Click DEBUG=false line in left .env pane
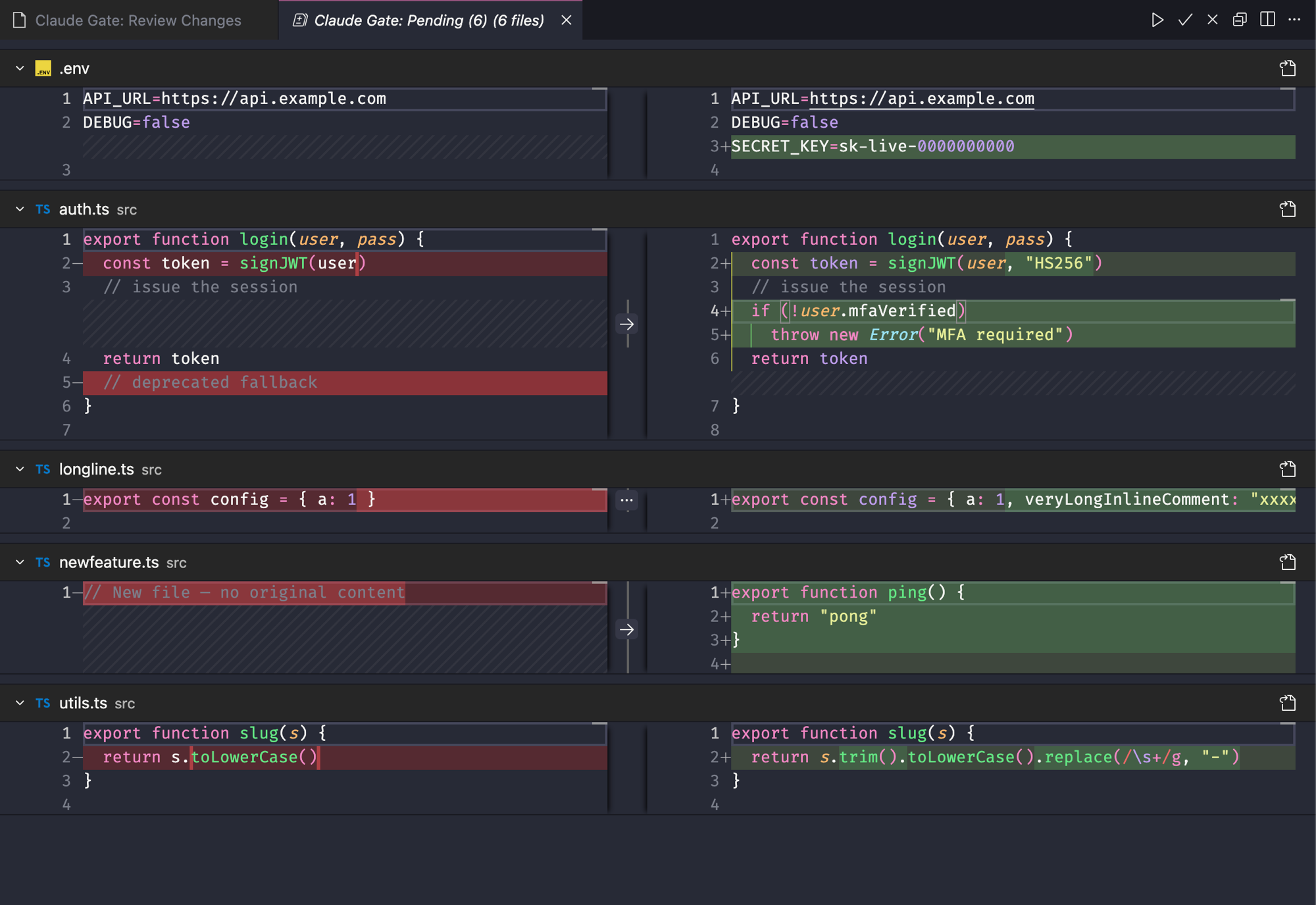This screenshot has height=905, width=1316. 345,122
